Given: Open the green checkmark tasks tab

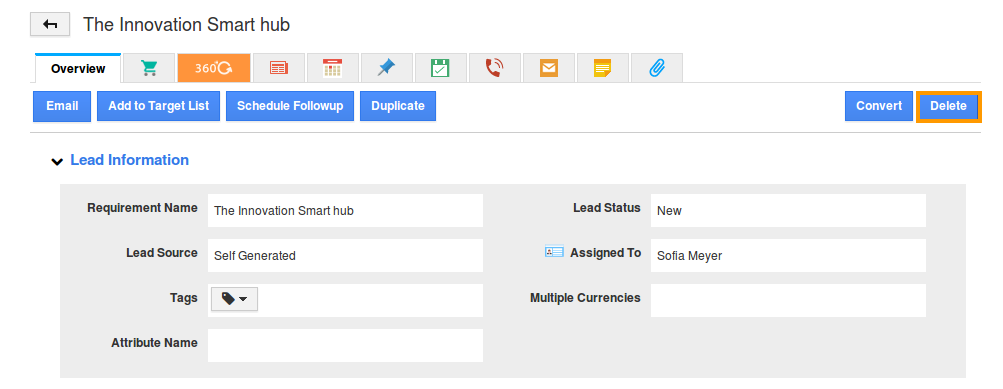Looking at the screenshot, I should (440, 68).
